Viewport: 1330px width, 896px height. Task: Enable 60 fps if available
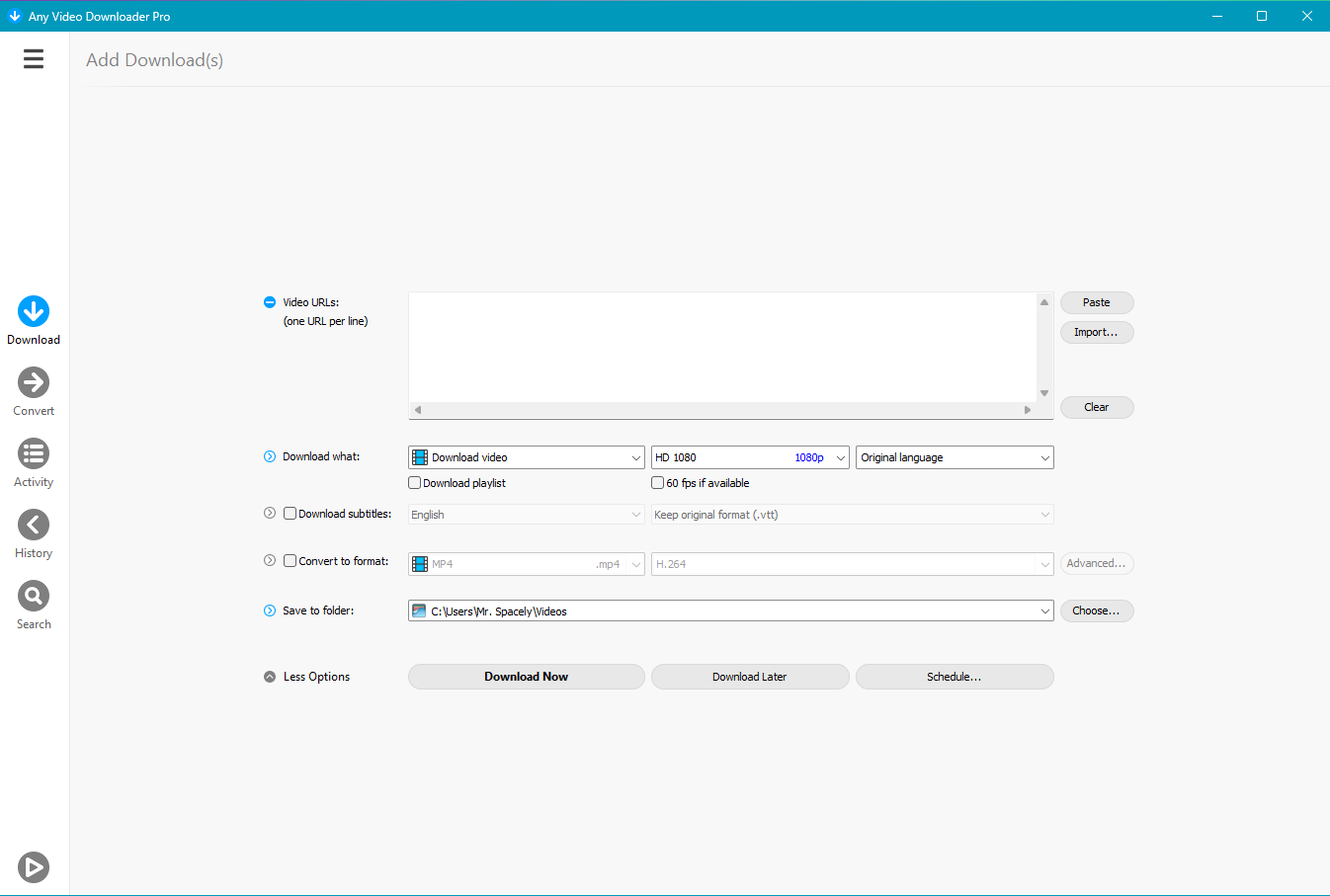(658, 483)
